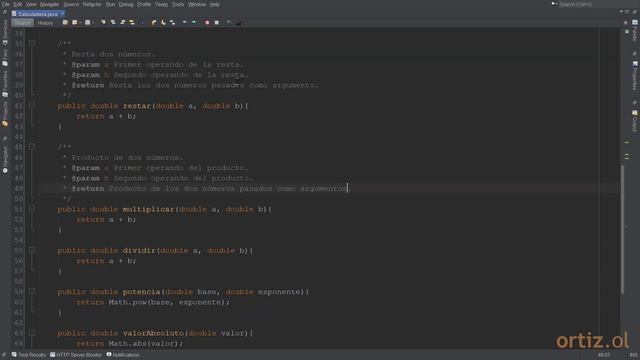
Task: Open the Refactor menu
Action: click(92, 4)
